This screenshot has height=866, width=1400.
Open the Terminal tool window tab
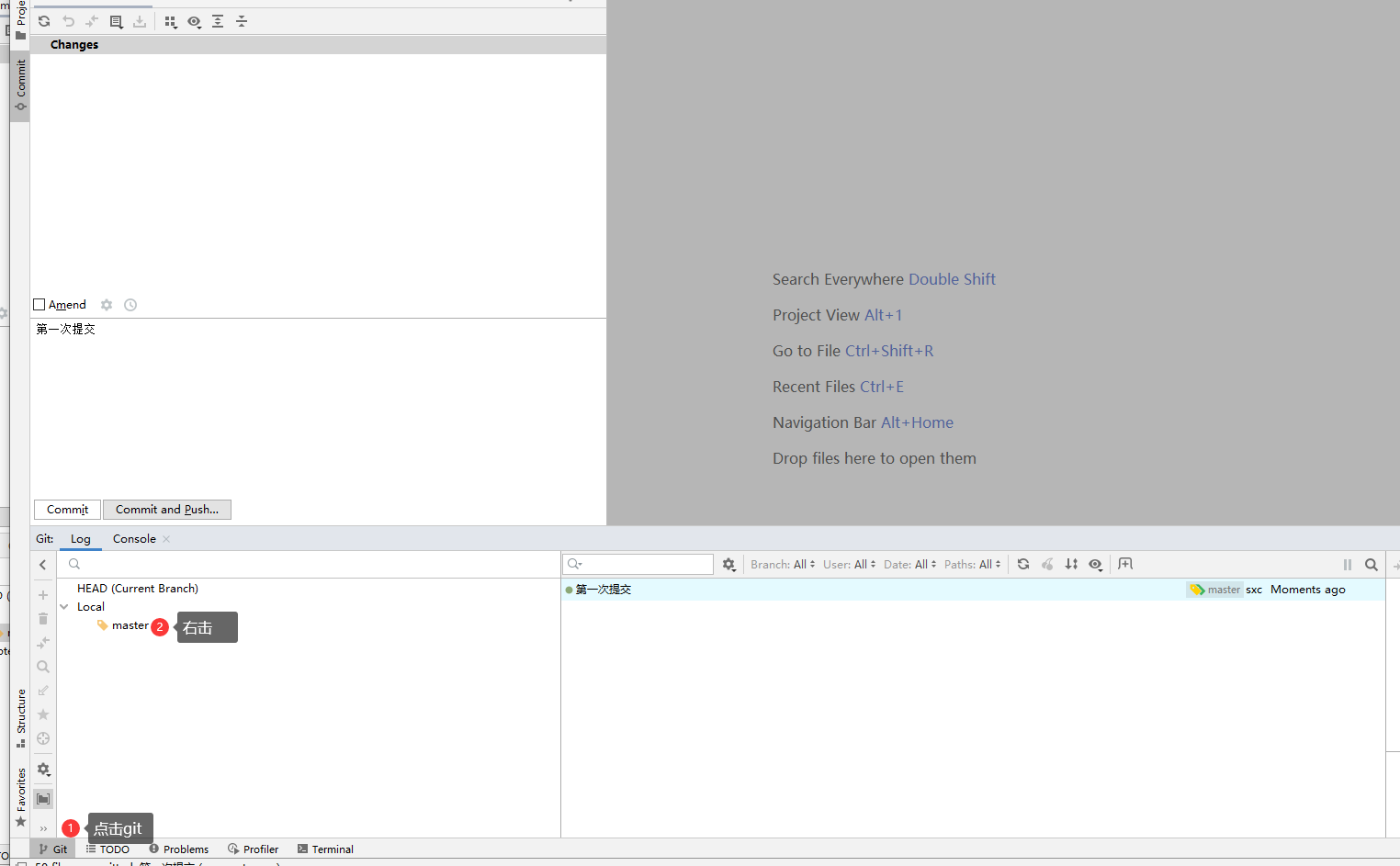pos(325,849)
